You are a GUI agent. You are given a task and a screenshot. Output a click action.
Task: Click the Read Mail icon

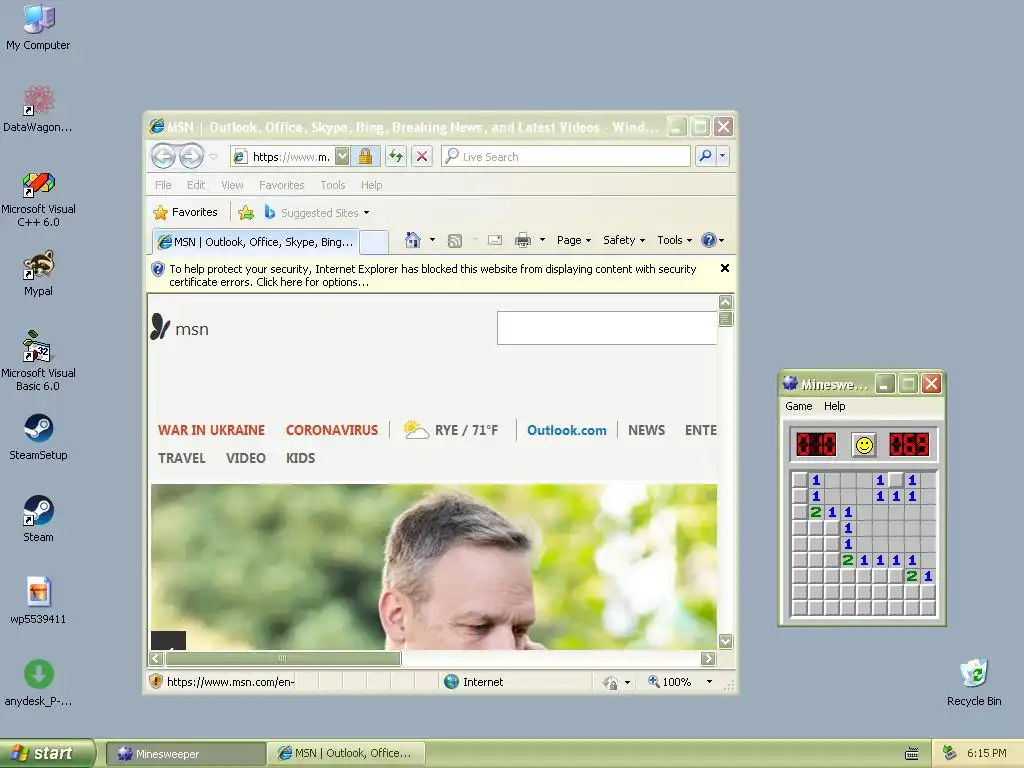495,240
